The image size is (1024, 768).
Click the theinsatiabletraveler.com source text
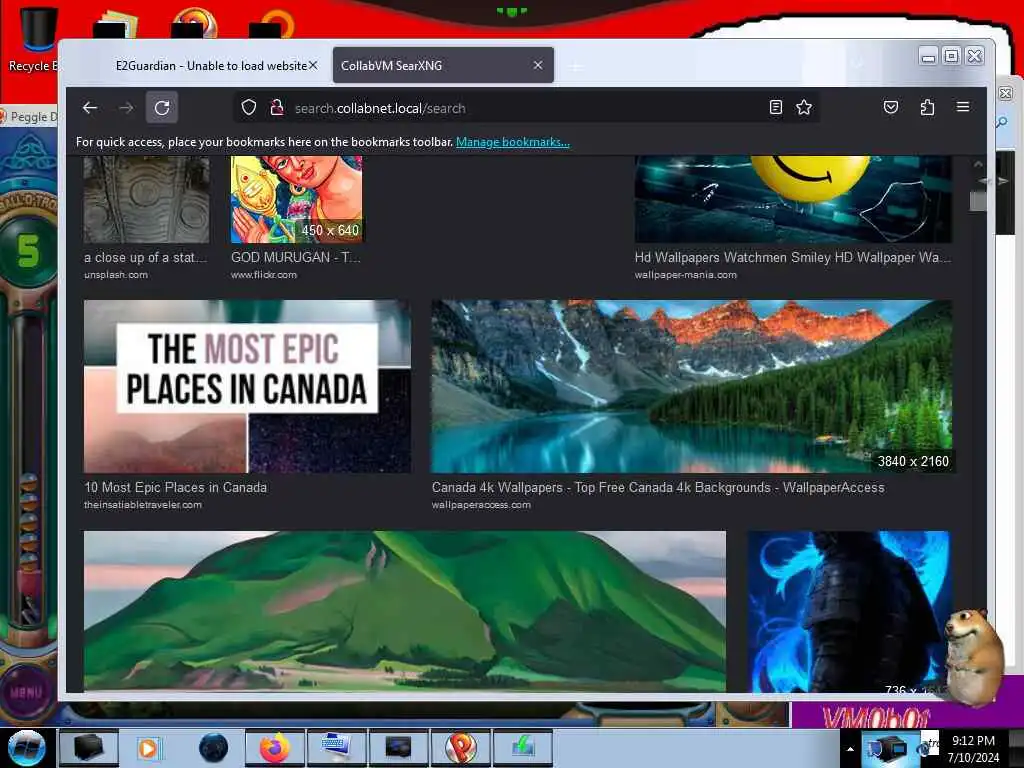(x=143, y=505)
